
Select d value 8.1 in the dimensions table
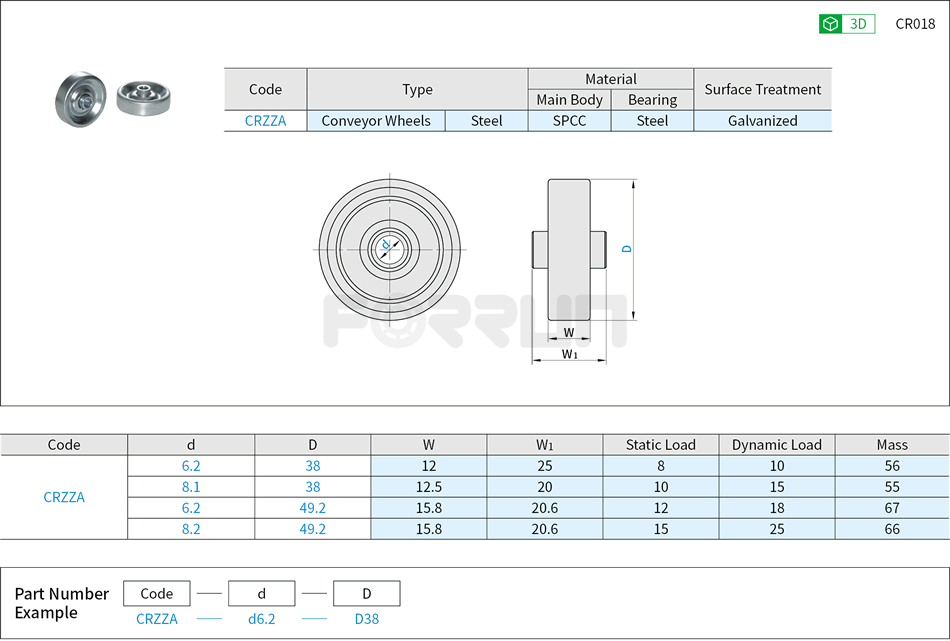(191, 487)
